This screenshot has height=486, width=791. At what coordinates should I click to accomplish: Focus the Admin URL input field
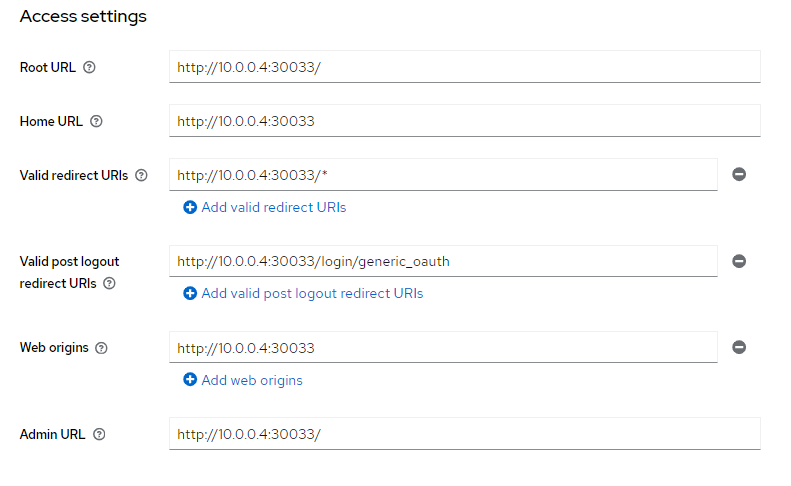coord(464,434)
